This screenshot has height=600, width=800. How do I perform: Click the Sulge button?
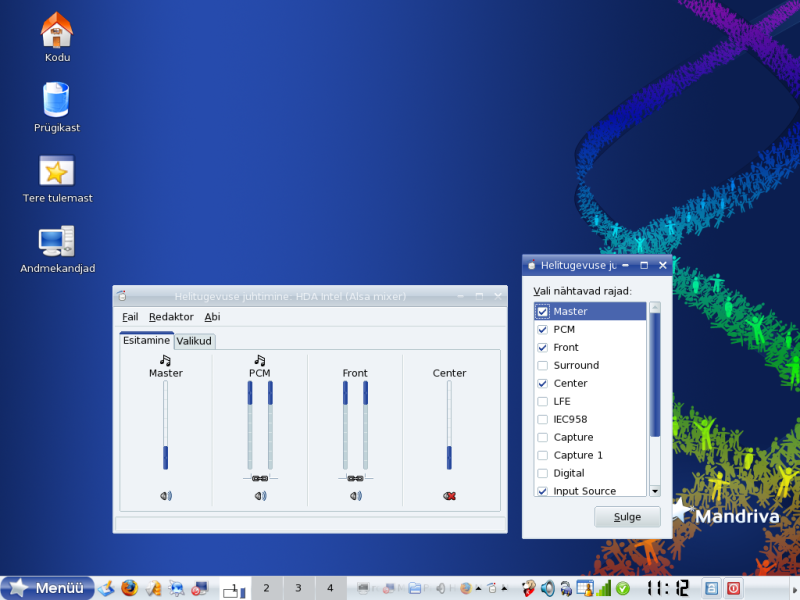[x=627, y=517]
